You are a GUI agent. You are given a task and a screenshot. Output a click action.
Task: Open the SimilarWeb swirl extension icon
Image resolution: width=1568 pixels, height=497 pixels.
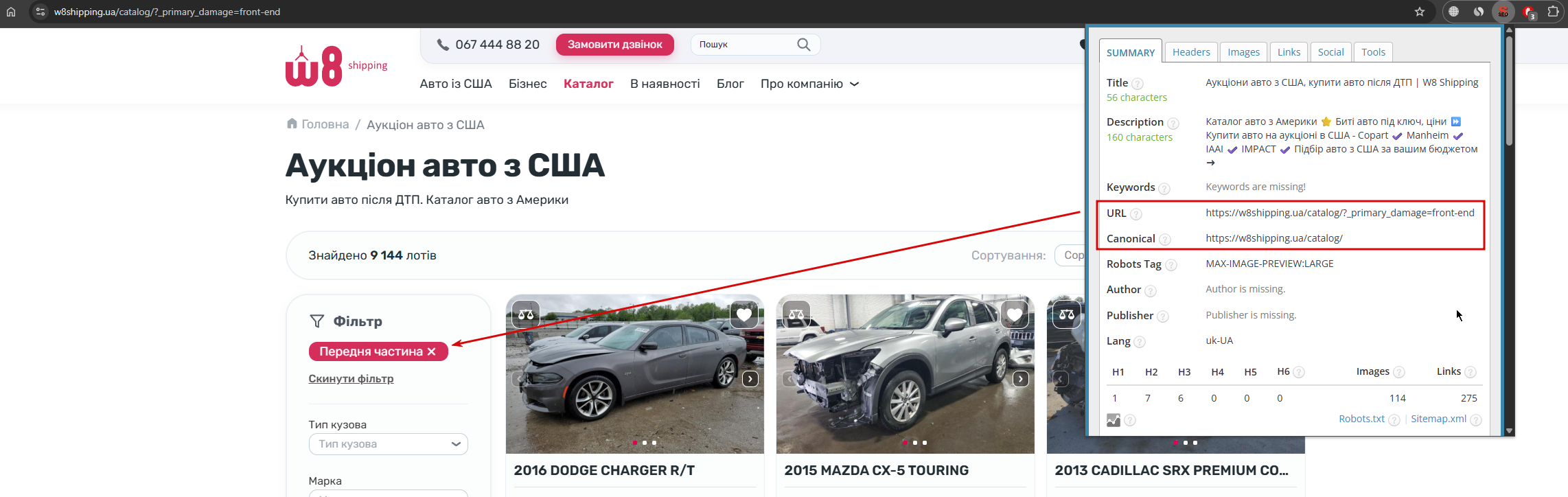click(1479, 12)
